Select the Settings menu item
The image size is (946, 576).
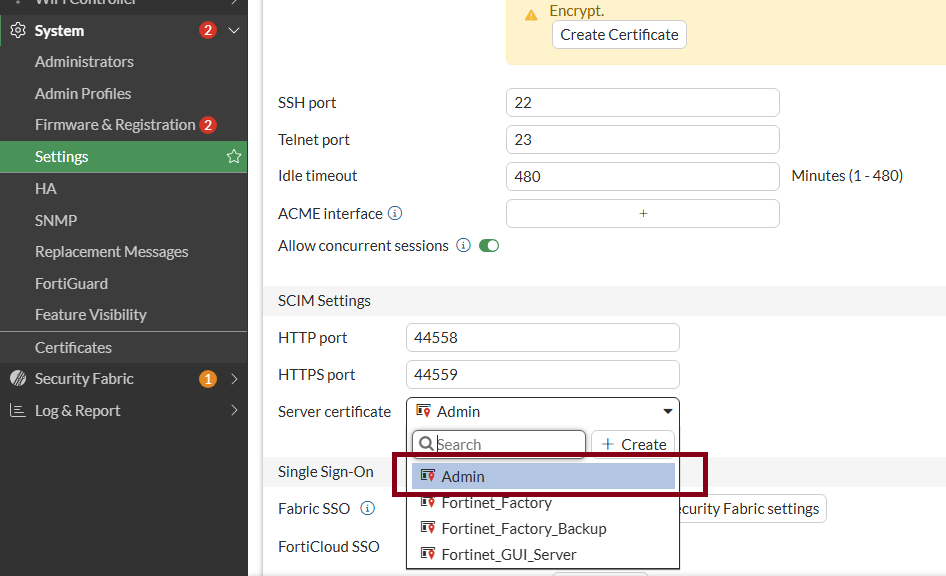click(x=124, y=157)
